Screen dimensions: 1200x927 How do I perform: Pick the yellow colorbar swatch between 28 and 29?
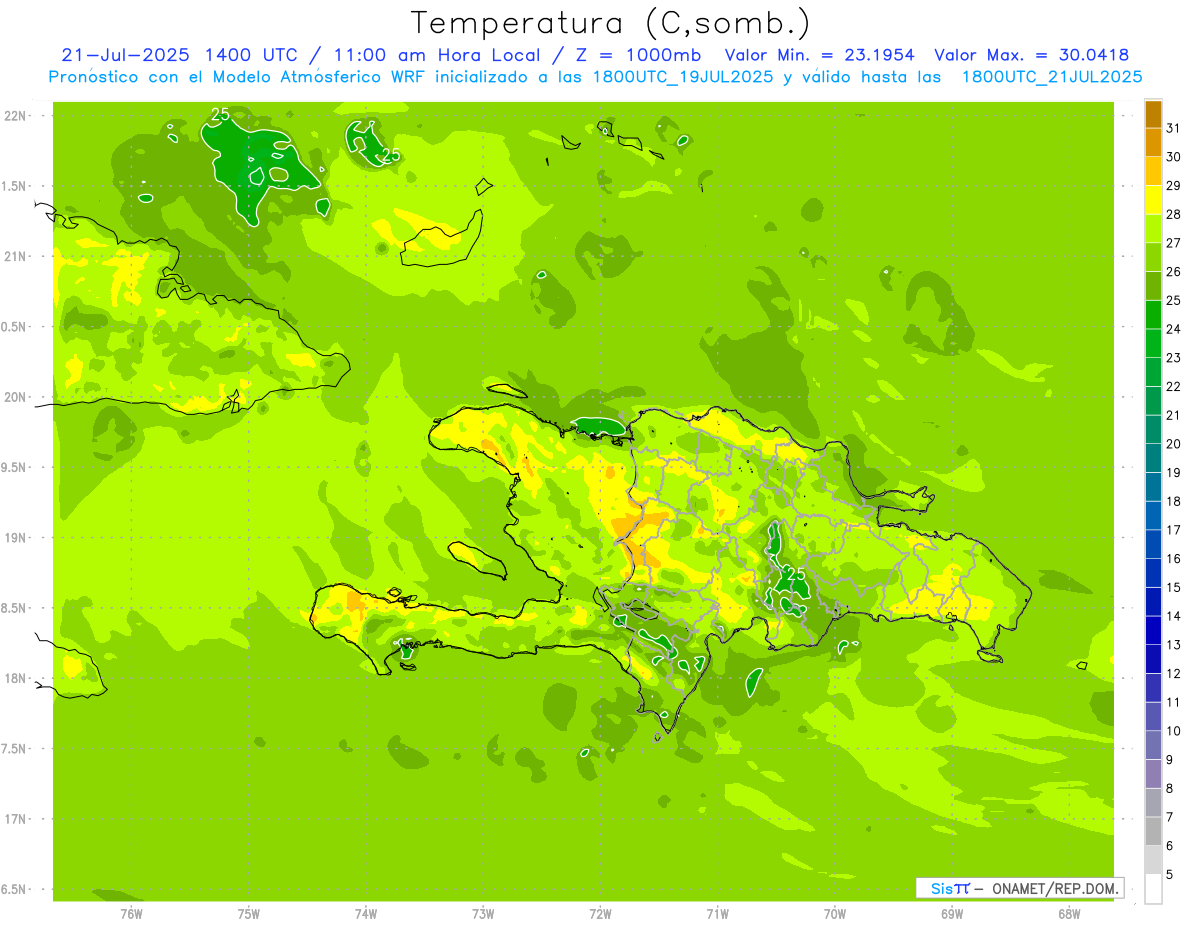click(x=1153, y=200)
